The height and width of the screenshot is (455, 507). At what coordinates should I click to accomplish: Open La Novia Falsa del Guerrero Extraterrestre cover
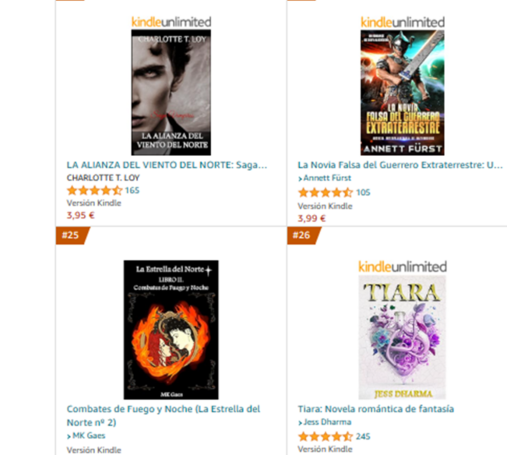pyautogui.click(x=402, y=92)
